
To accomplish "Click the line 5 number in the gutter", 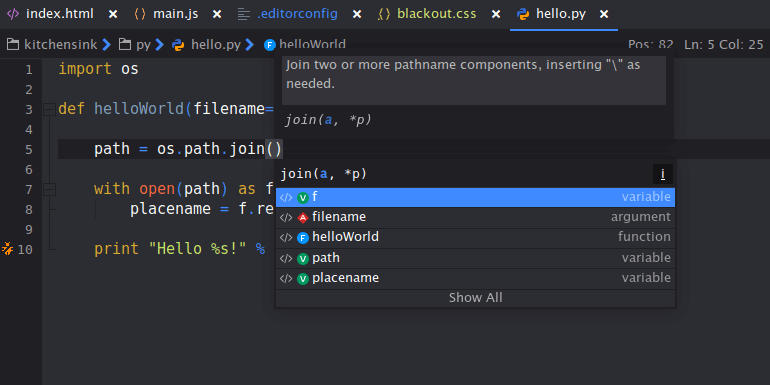I will [x=28, y=149].
